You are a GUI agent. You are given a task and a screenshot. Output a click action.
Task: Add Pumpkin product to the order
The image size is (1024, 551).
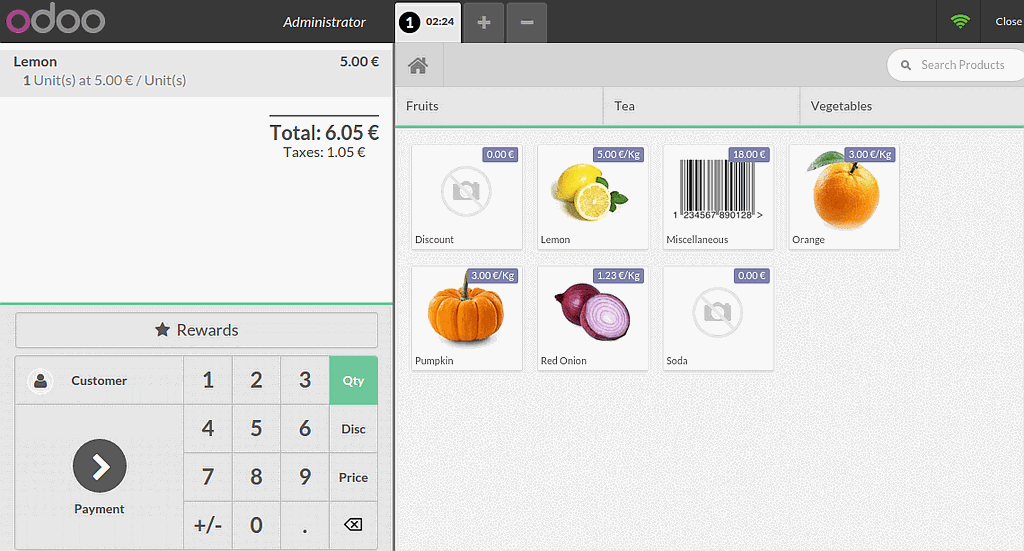(466, 317)
